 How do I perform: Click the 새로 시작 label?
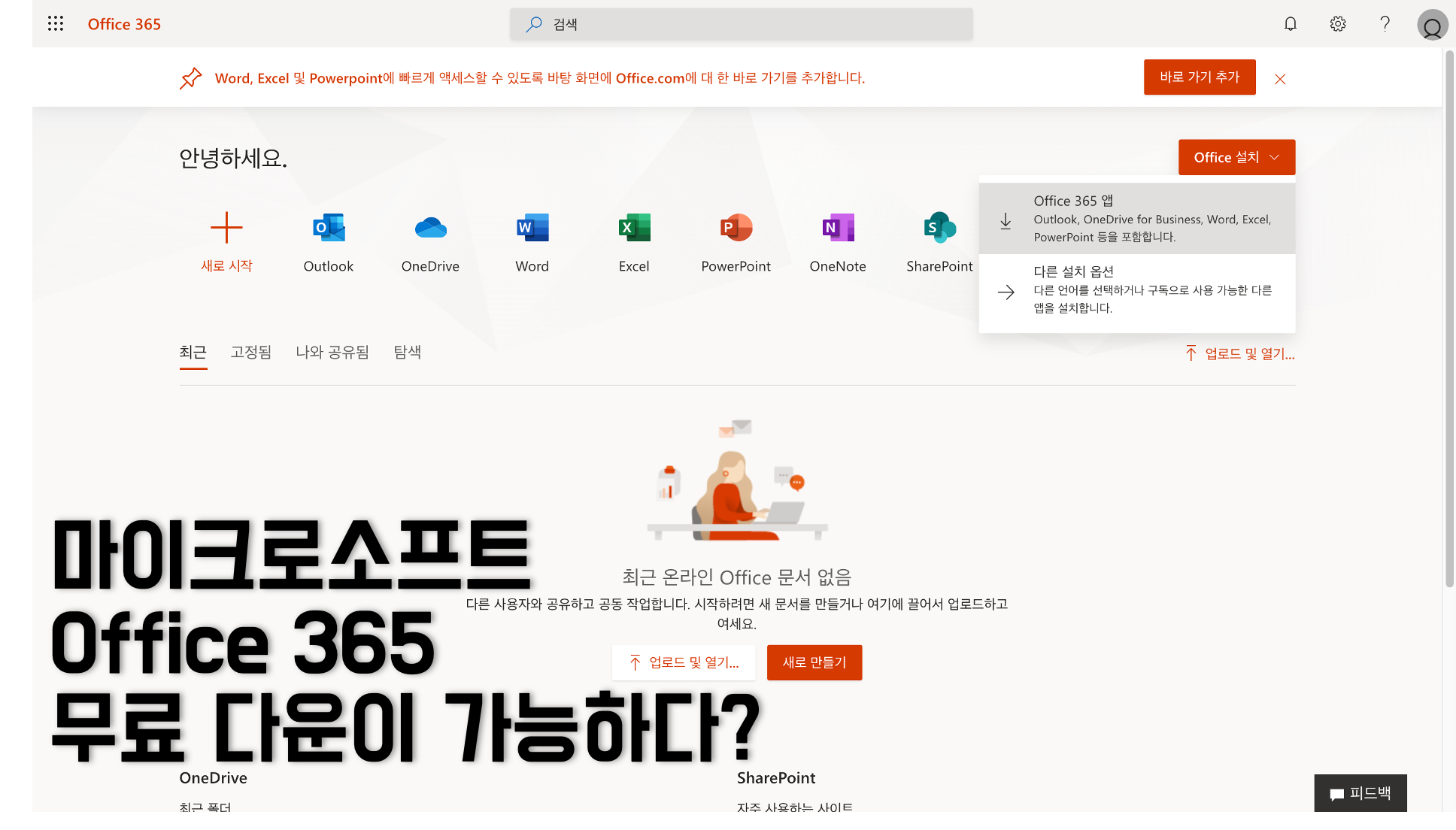pos(226,266)
